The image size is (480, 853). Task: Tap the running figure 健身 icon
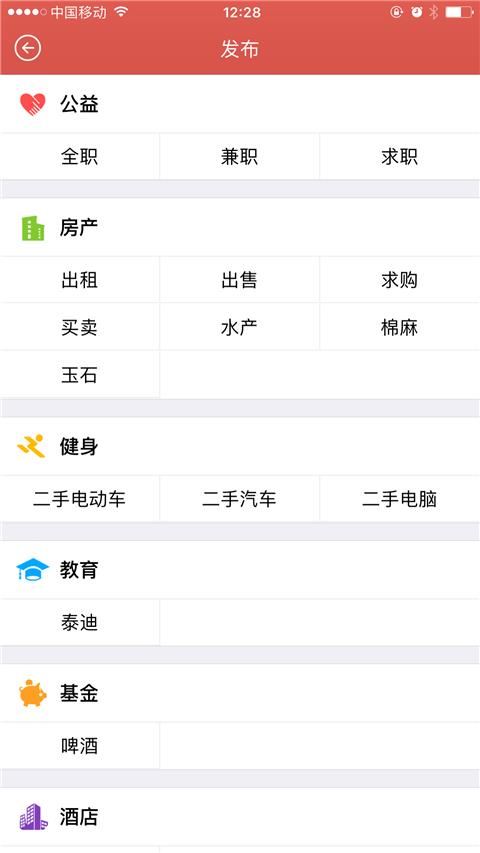click(x=32, y=446)
